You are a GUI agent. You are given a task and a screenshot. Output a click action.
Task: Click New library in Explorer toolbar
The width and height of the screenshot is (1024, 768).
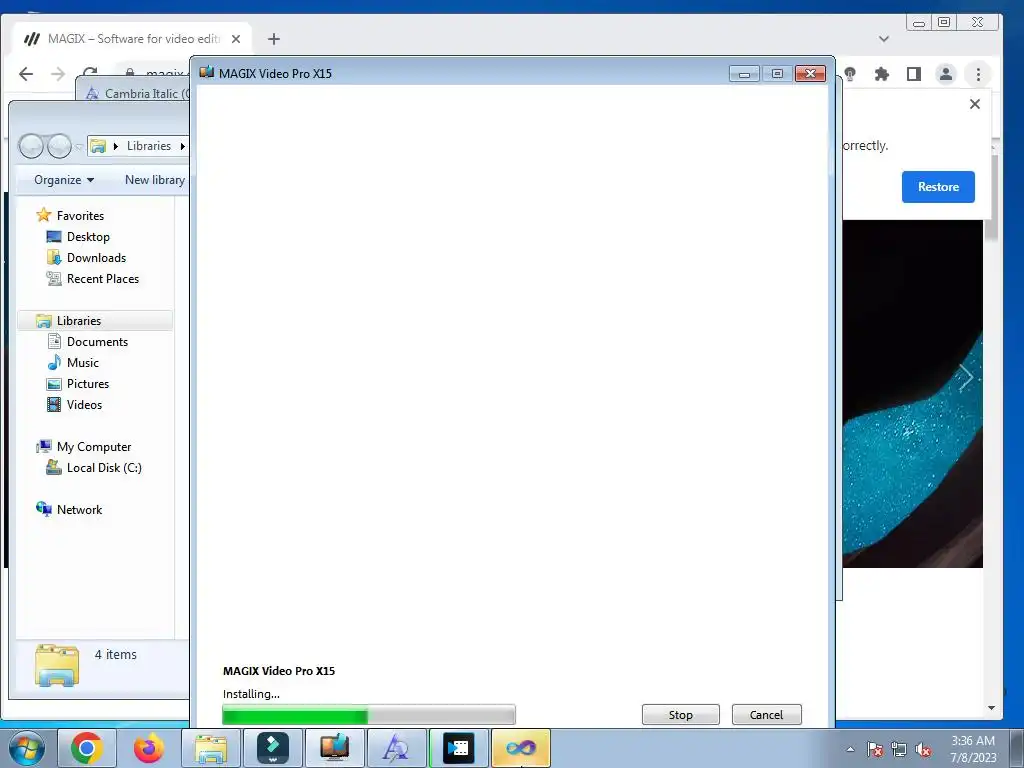pyautogui.click(x=155, y=180)
